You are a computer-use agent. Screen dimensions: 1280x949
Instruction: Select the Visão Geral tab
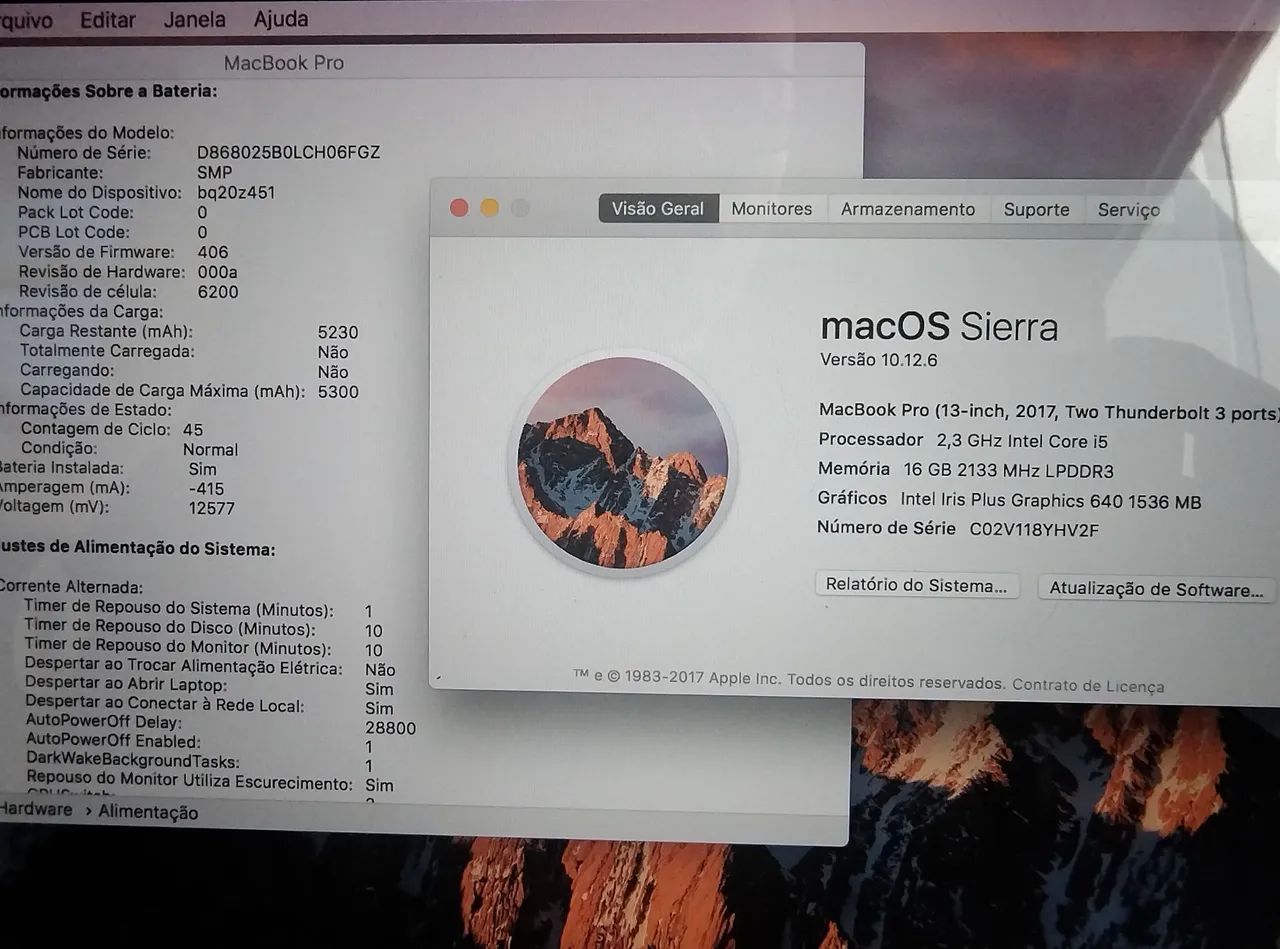[658, 208]
